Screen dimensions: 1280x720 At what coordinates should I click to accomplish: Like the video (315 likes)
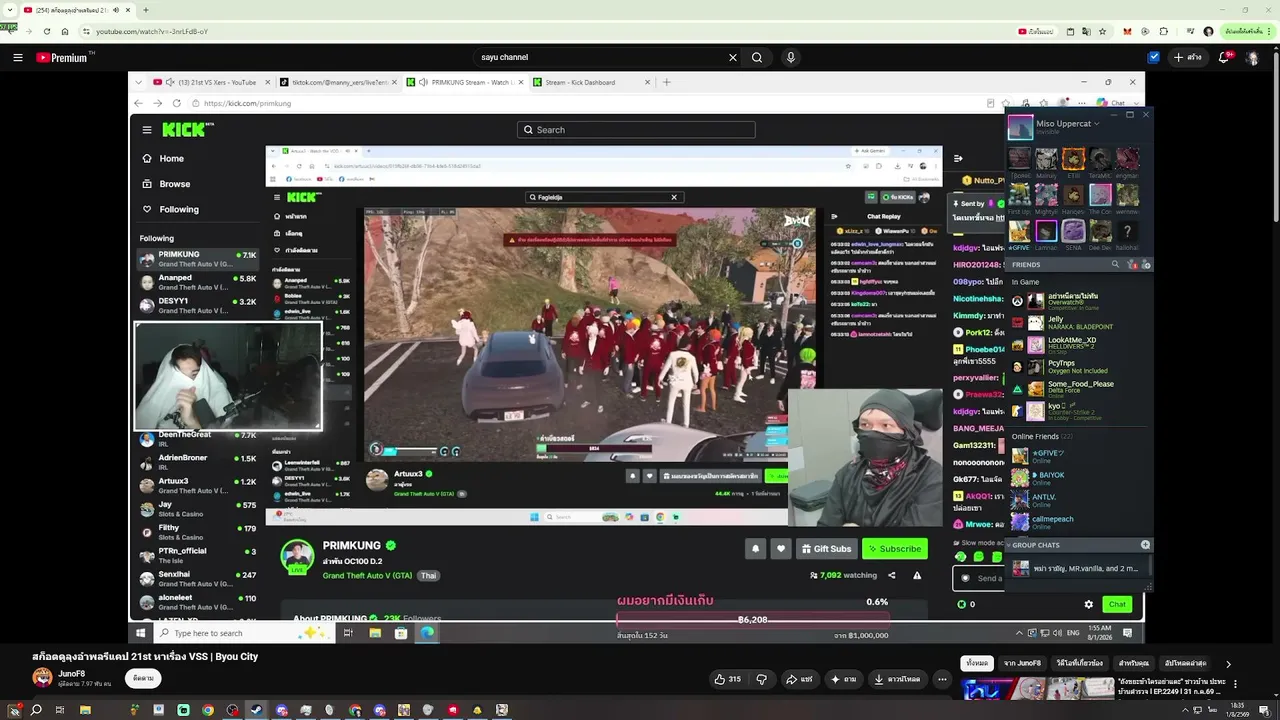pyautogui.click(x=727, y=679)
